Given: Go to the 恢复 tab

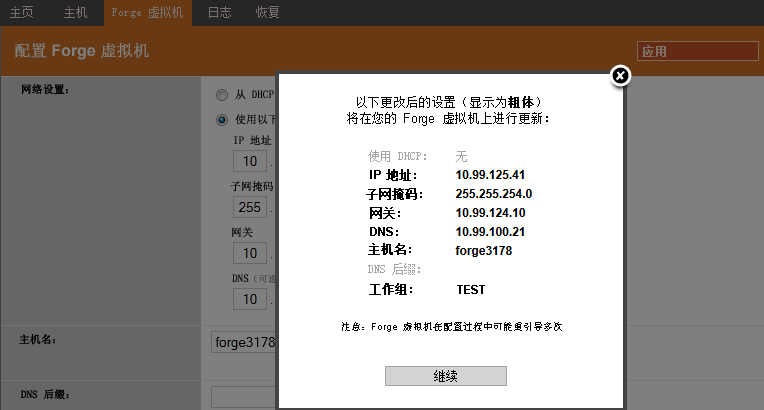Looking at the screenshot, I should point(267,13).
